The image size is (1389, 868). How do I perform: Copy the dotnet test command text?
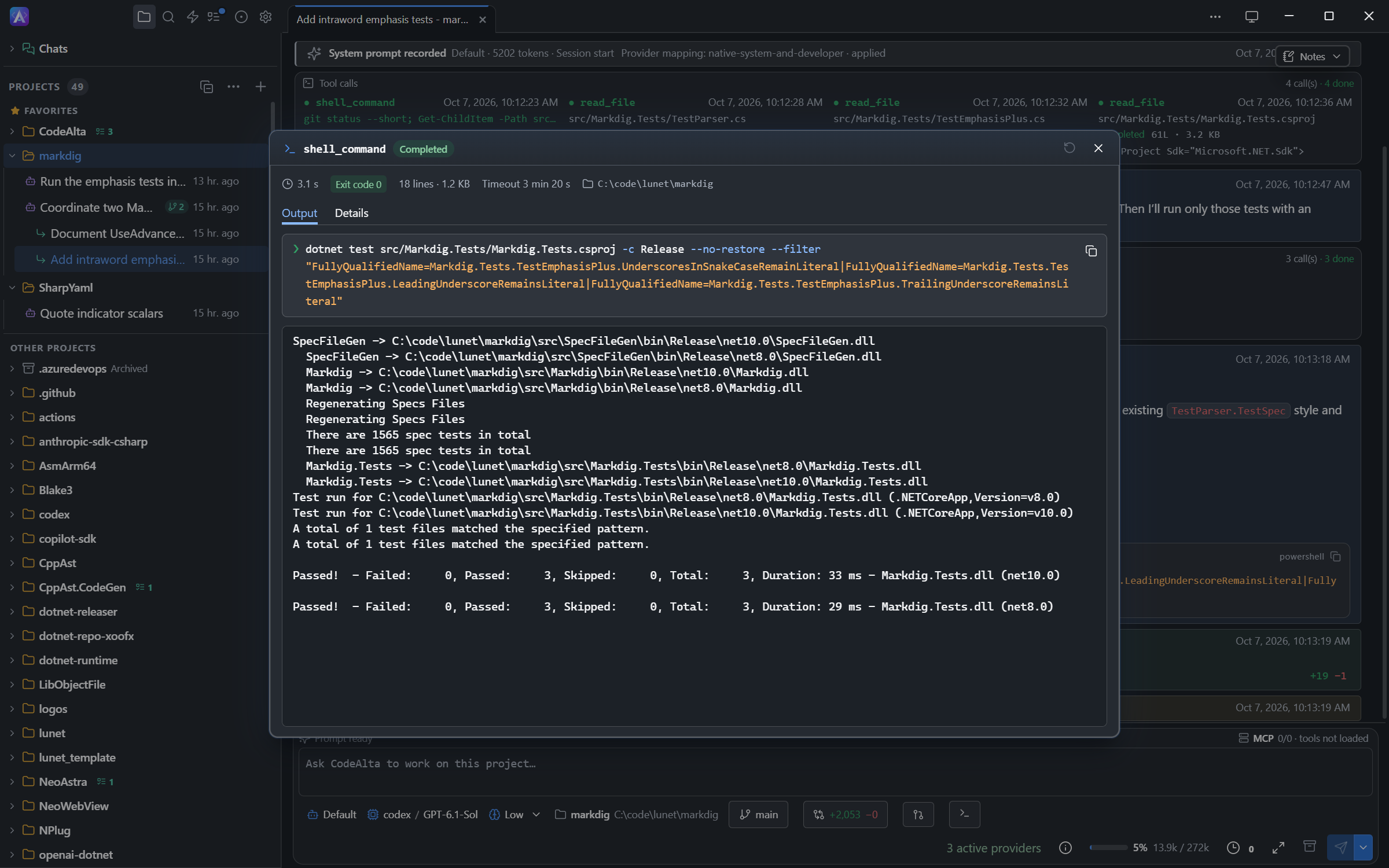1091,251
